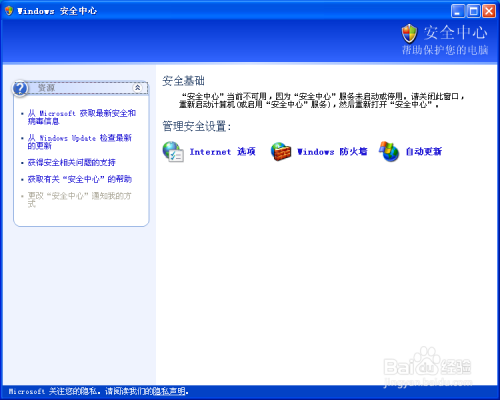The image size is (500, 400).
Task: Open 获取有关“安全中心”的帮助 link
Action: pyautogui.click(x=80, y=179)
